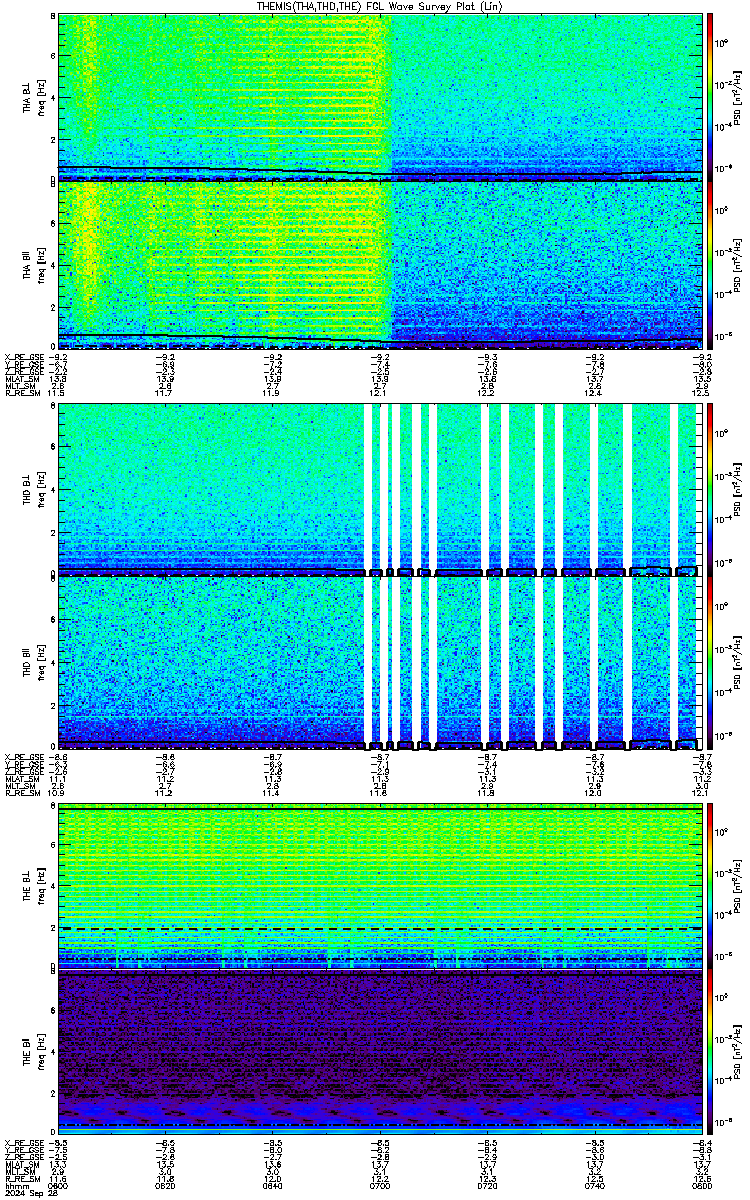The width and height of the screenshot is (750, 1200).
Task: Click the THA B-perpendicular spectrogram panel
Action: (379, 97)
